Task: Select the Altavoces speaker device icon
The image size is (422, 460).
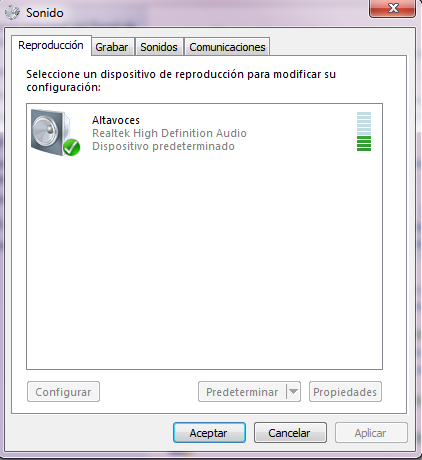Action: [52, 132]
